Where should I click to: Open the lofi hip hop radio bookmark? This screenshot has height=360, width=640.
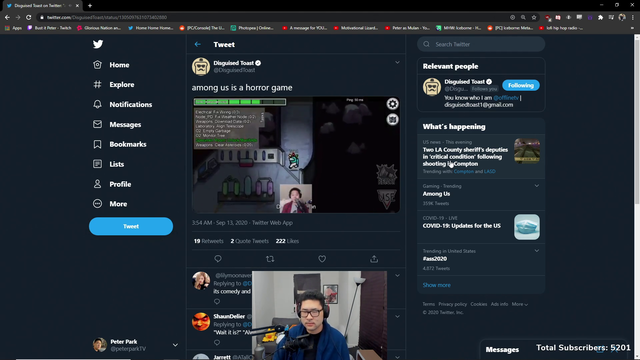tap(561, 28)
